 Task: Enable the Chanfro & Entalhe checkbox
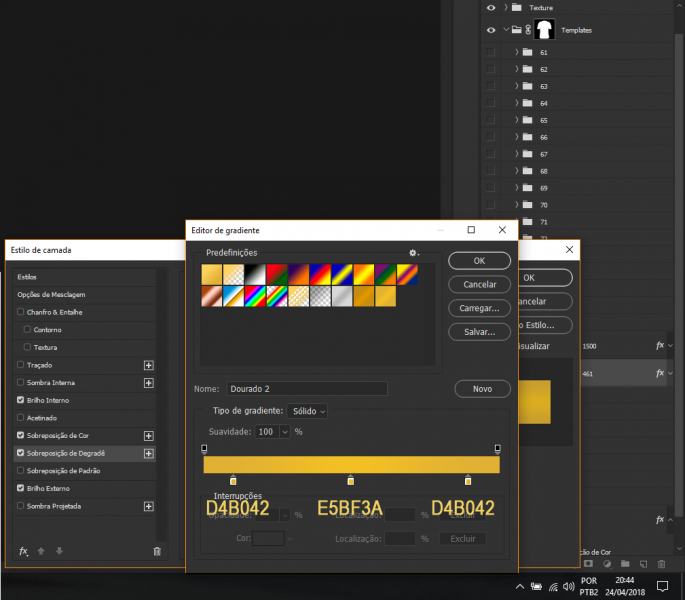click(21, 312)
